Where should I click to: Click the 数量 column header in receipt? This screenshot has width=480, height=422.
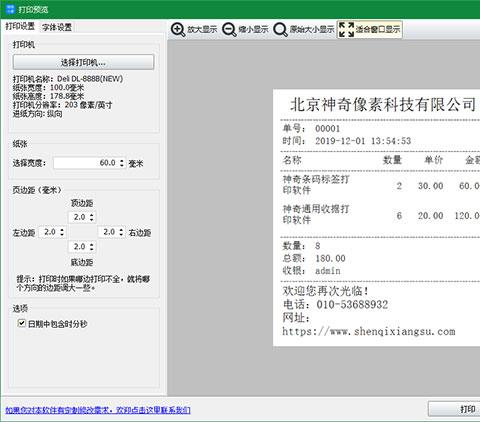click(x=392, y=160)
